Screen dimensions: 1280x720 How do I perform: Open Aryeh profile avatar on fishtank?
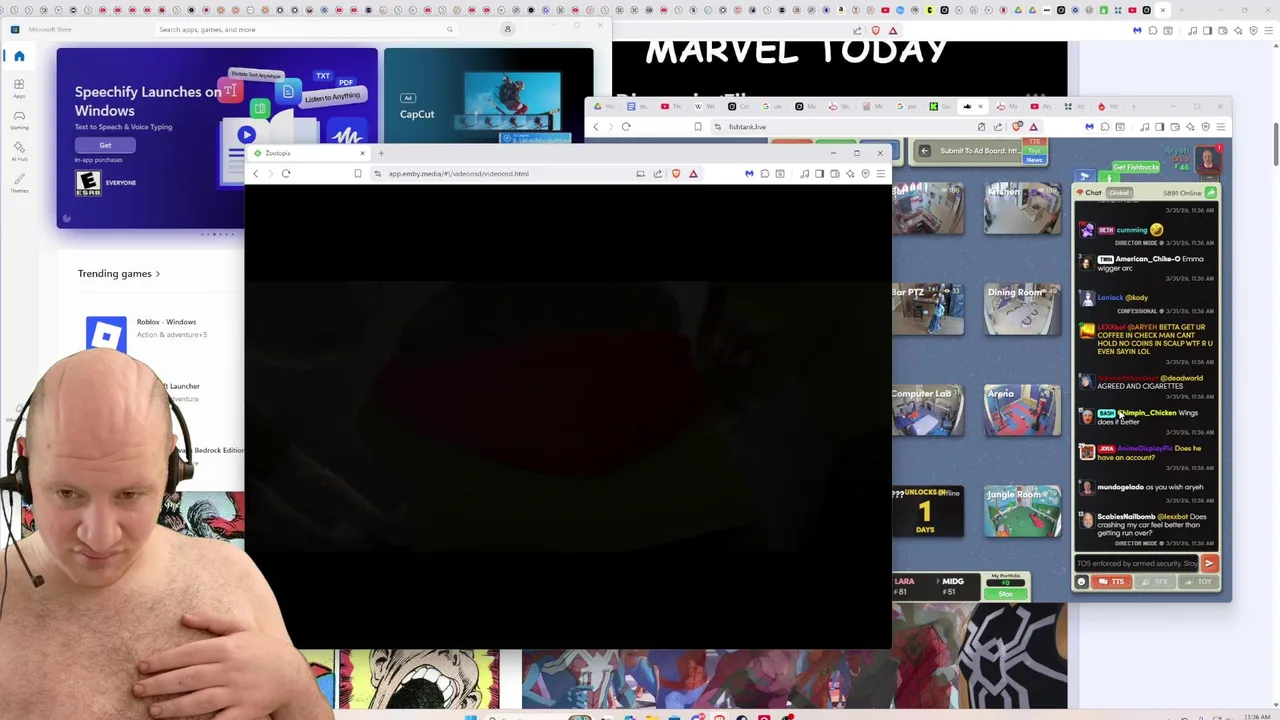pos(1208,158)
